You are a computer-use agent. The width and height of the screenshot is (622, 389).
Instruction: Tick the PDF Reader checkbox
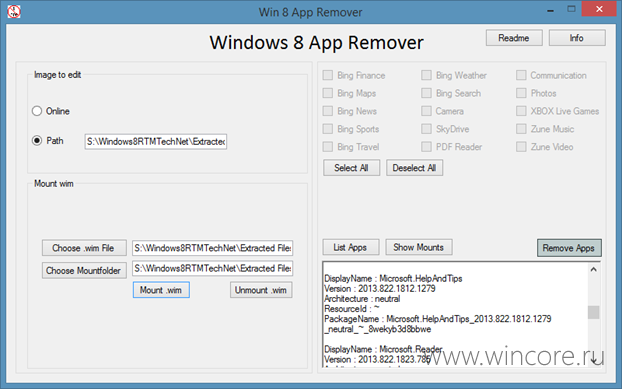click(x=426, y=147)
